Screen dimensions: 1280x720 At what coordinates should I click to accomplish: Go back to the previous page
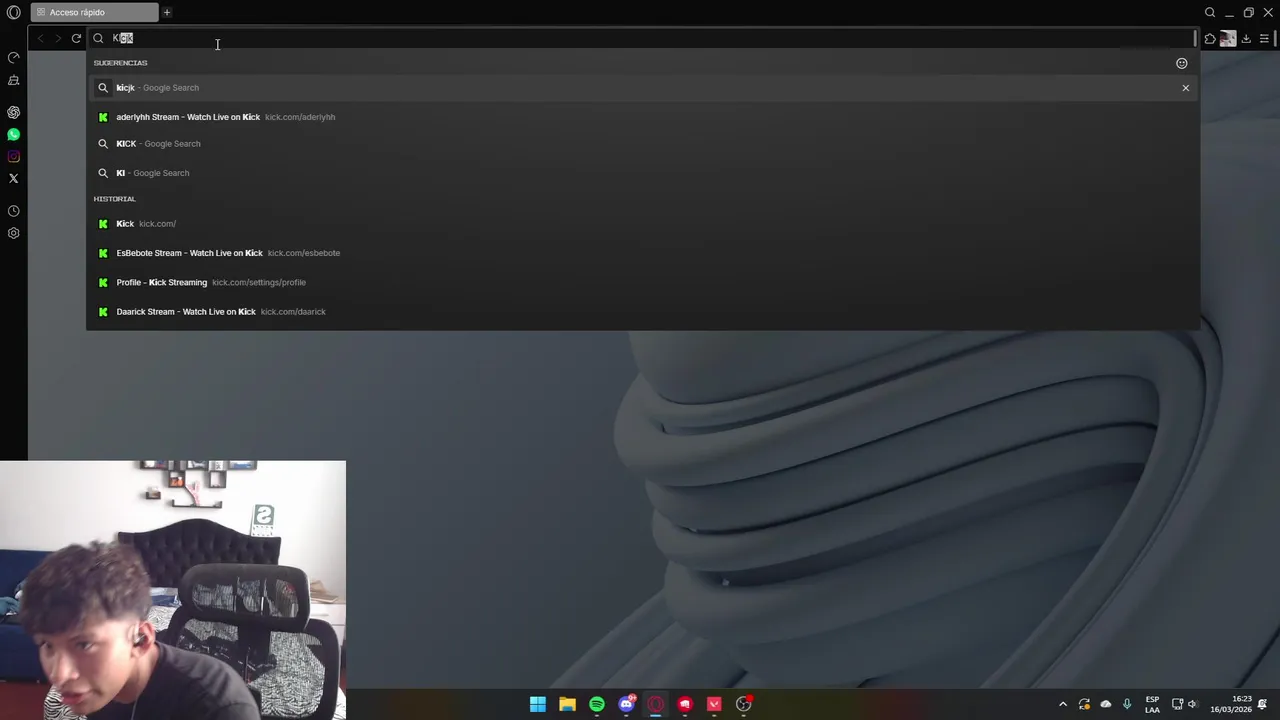[41, 38]
